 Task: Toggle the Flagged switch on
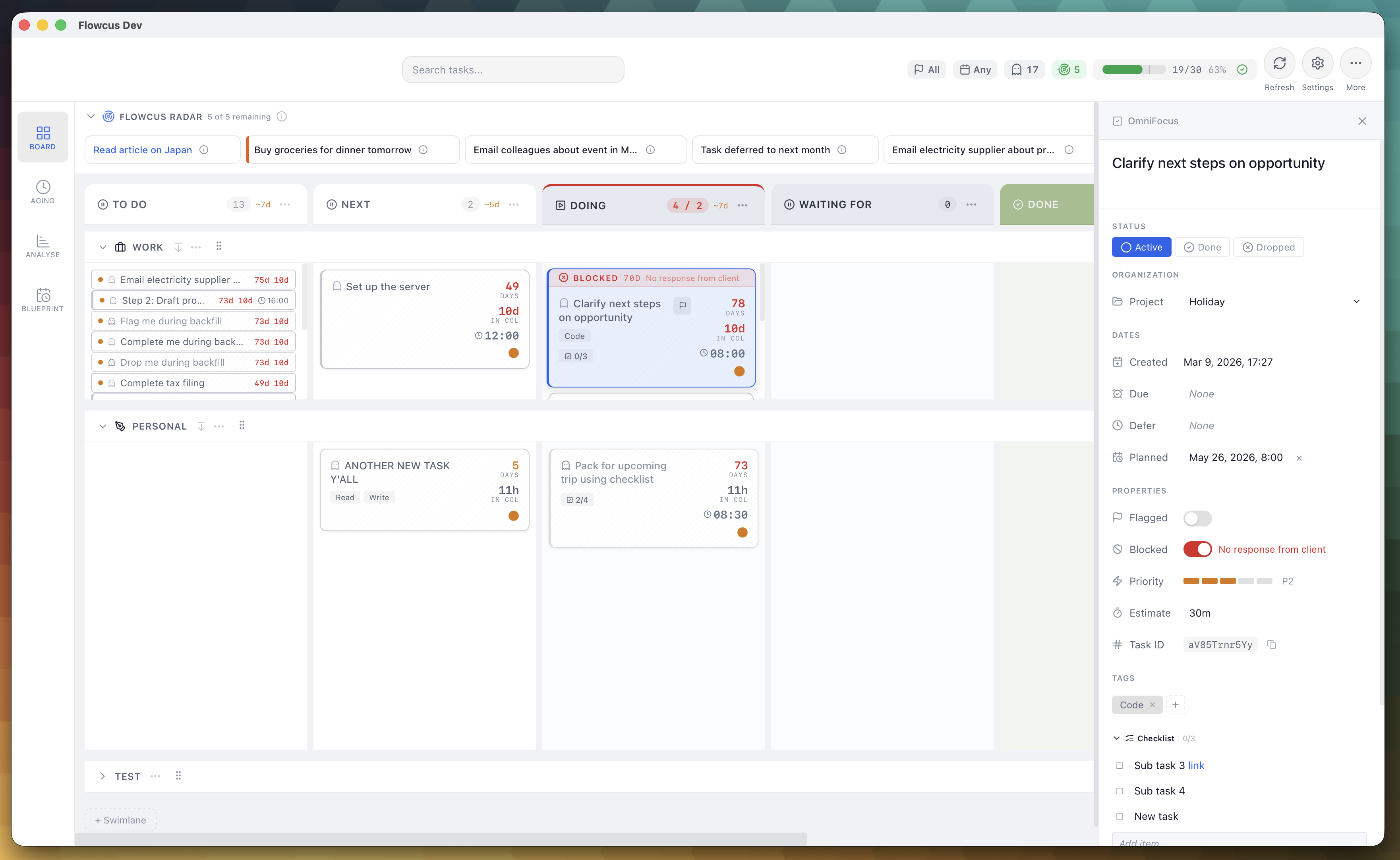1197,518
